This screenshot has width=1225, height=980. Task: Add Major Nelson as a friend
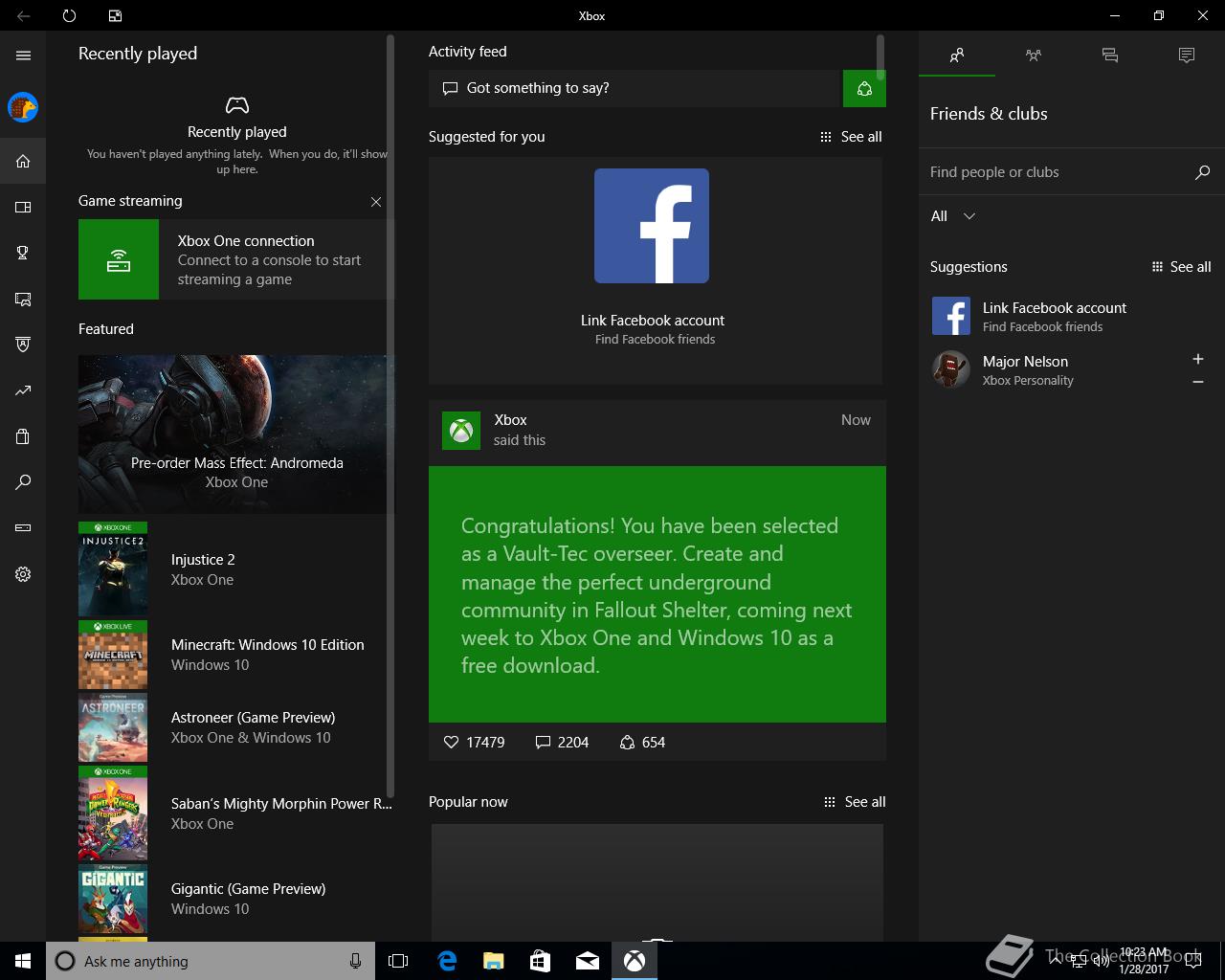tap(1197, 359)
